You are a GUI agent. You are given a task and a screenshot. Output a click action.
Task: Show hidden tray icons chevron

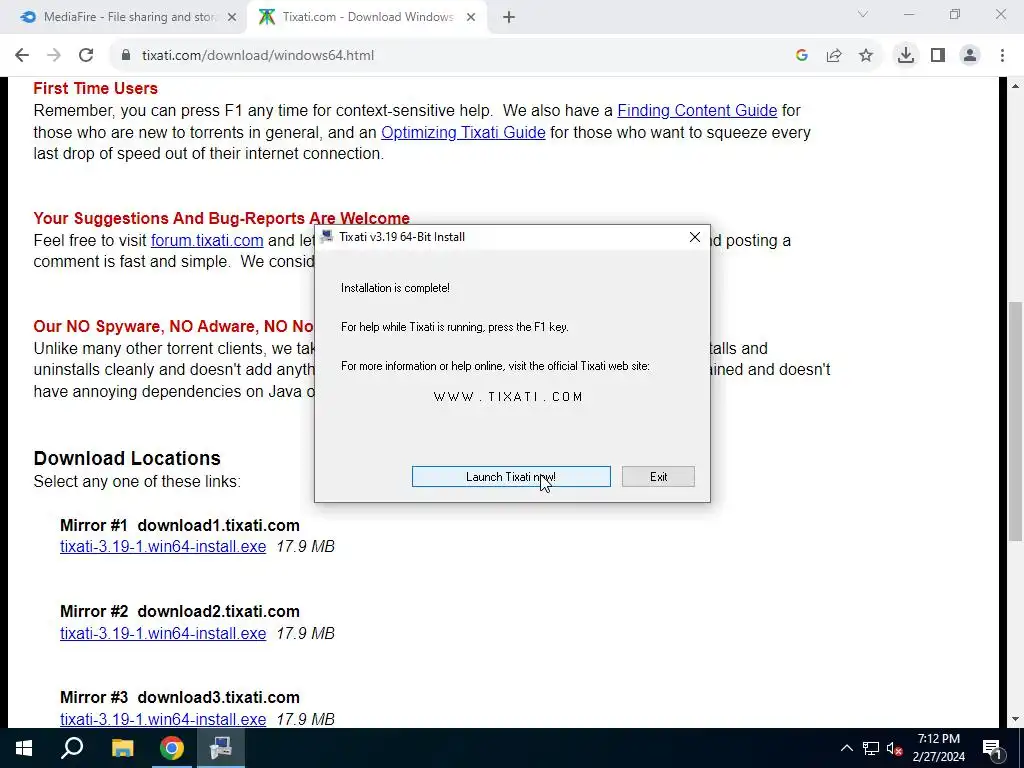(846, 748)
